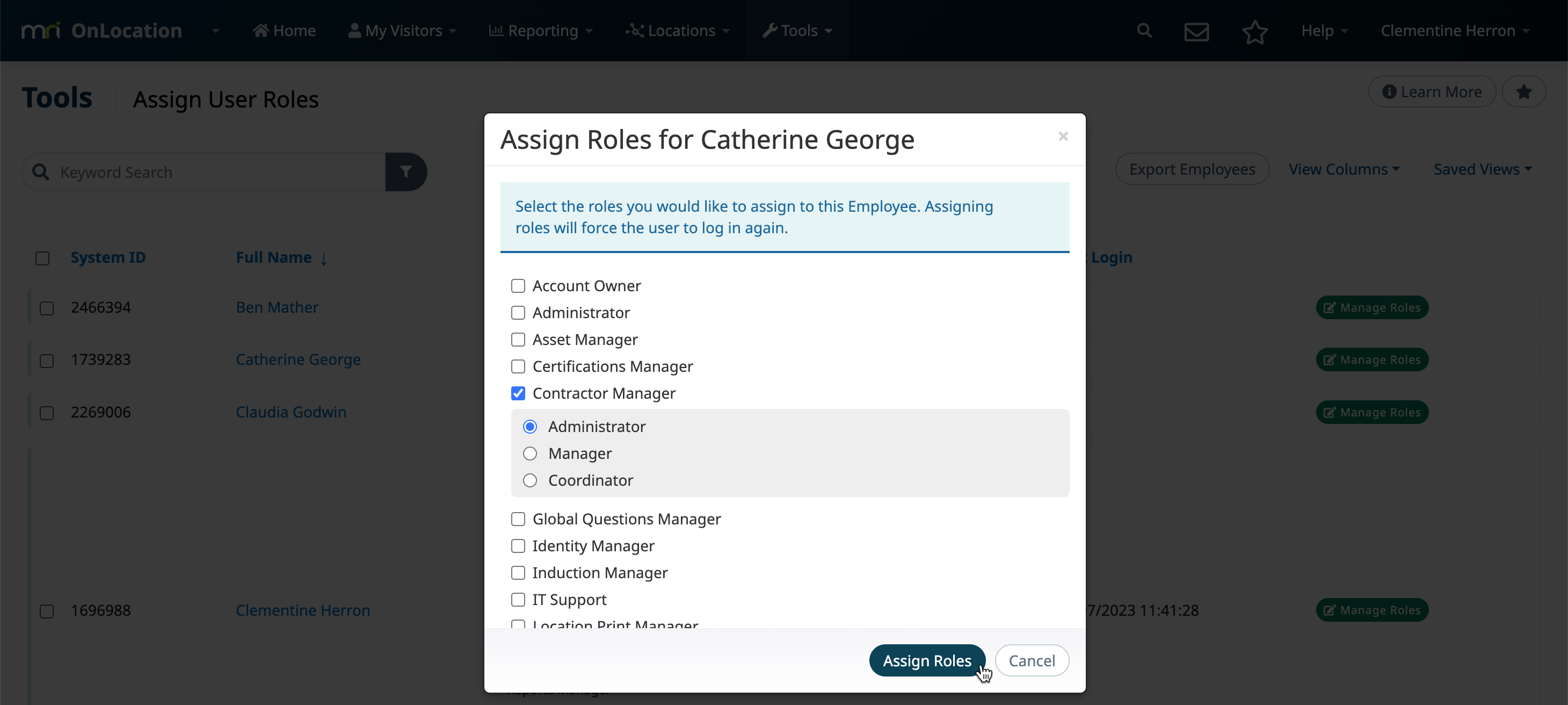
Task: Expand the Help menu
Action: [x=1325, y=31]
